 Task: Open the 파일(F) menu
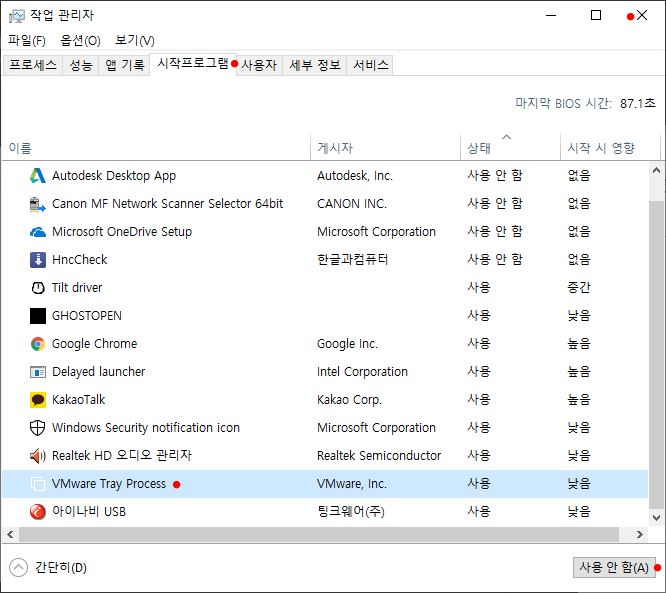point(27,41)
